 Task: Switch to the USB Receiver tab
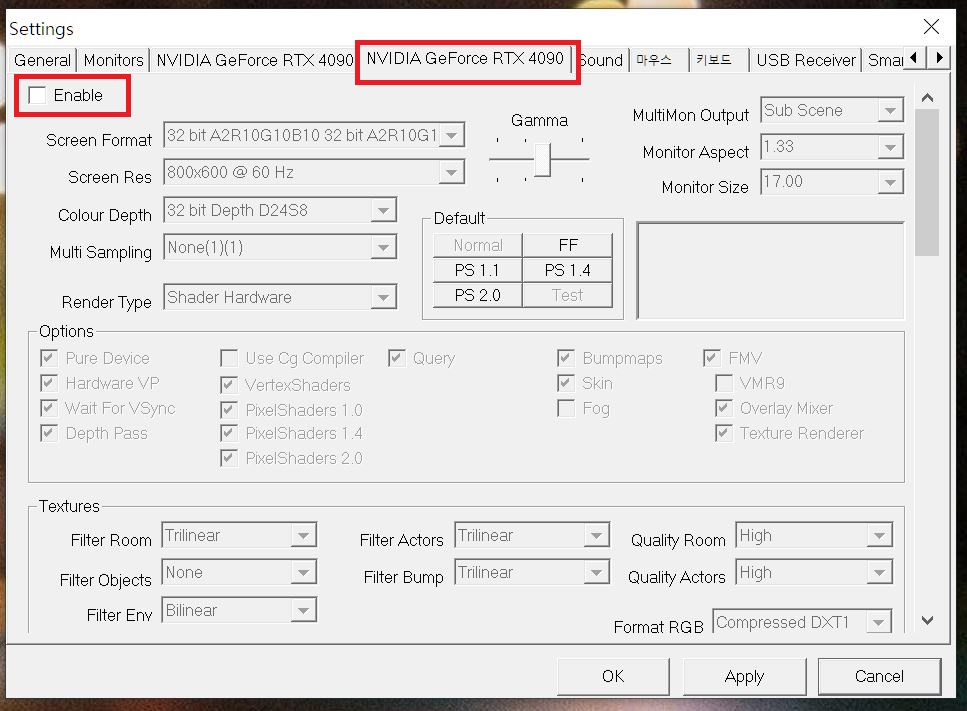tap(805, 60)
